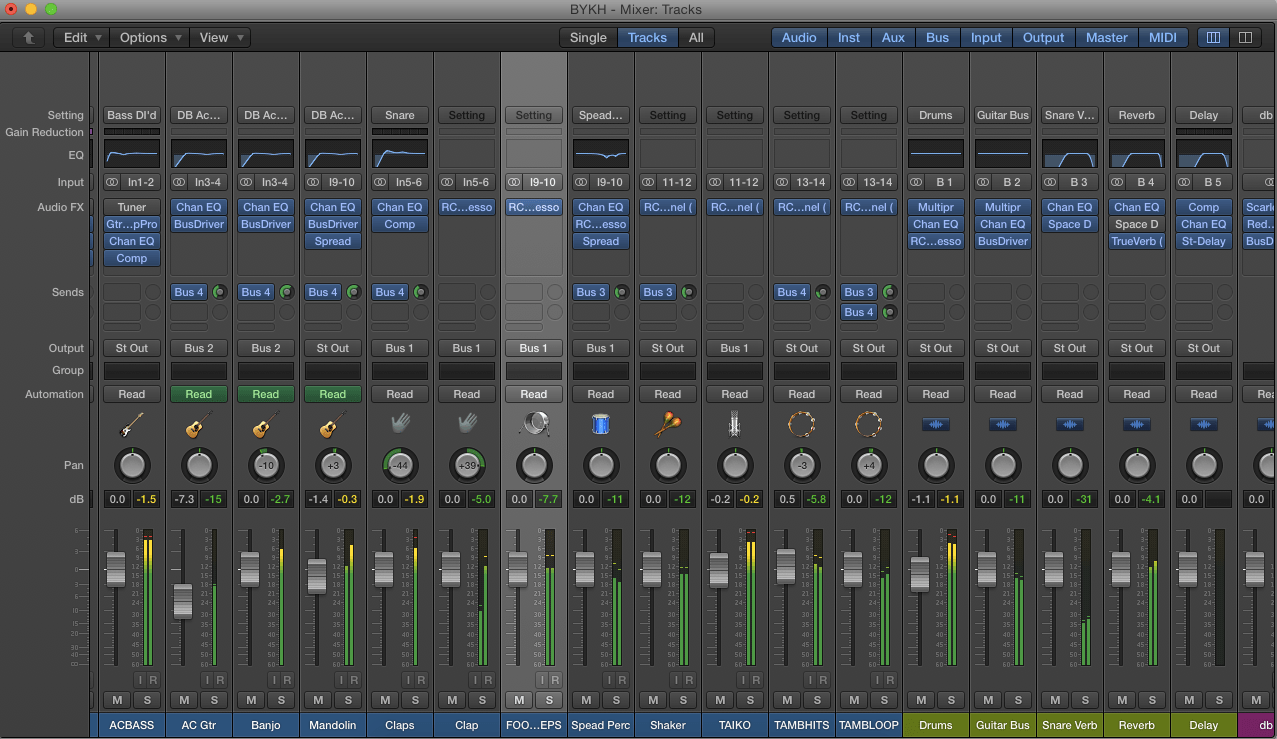Click the Claps pan knob
Image resolution: width=1277 pixels, height=739 pixels.
[x=400, y=466]
